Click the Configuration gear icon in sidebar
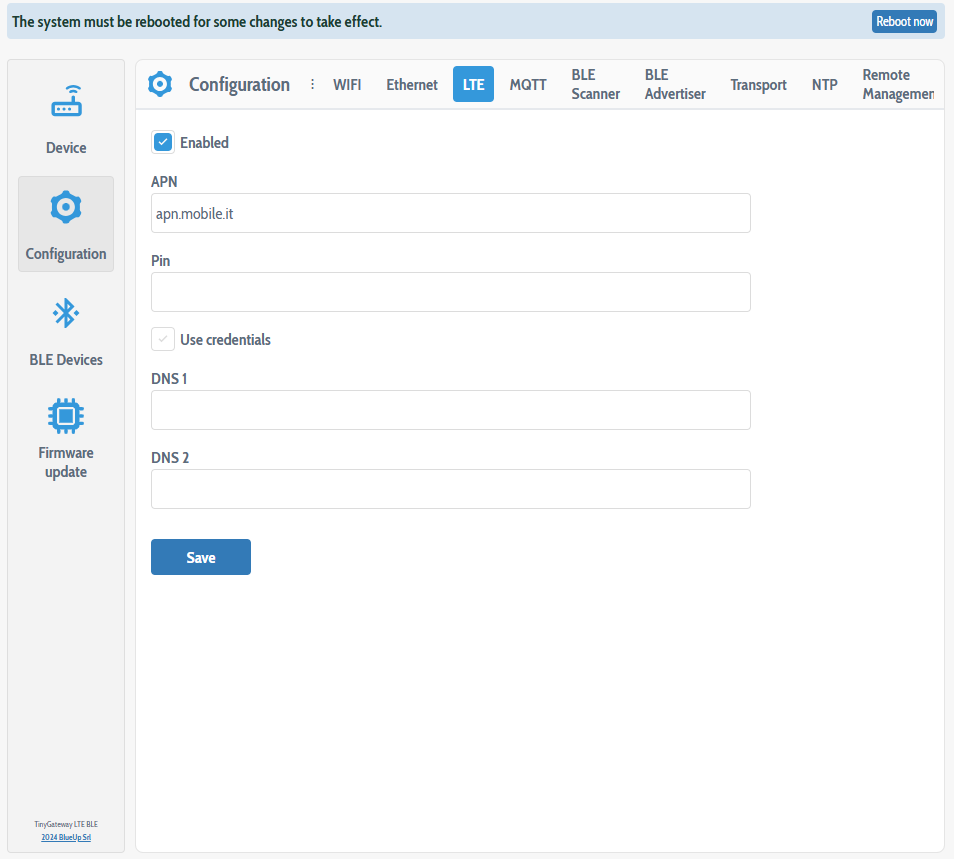 click(66, 208)
